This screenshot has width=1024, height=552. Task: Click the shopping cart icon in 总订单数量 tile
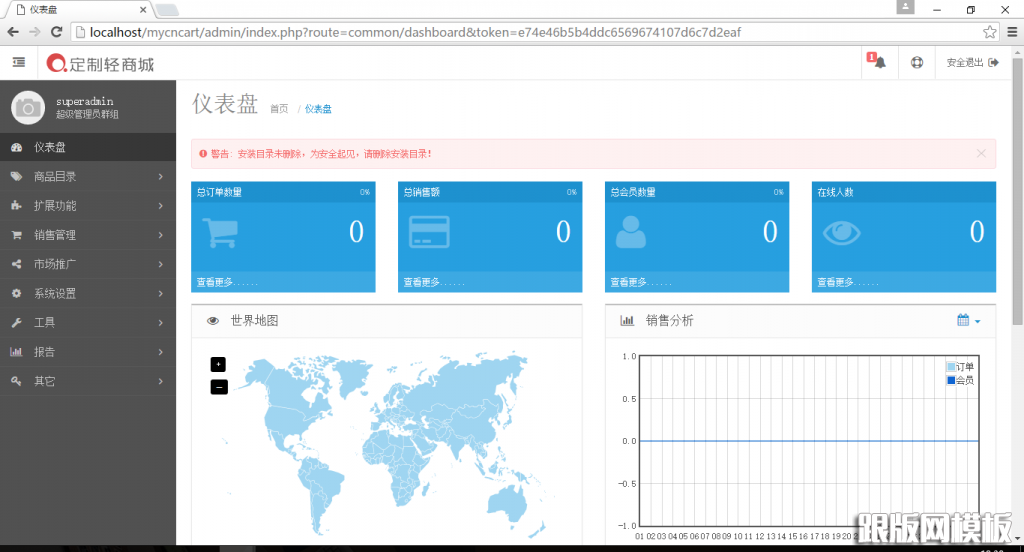pyautogui.click(x=220, y=233)
